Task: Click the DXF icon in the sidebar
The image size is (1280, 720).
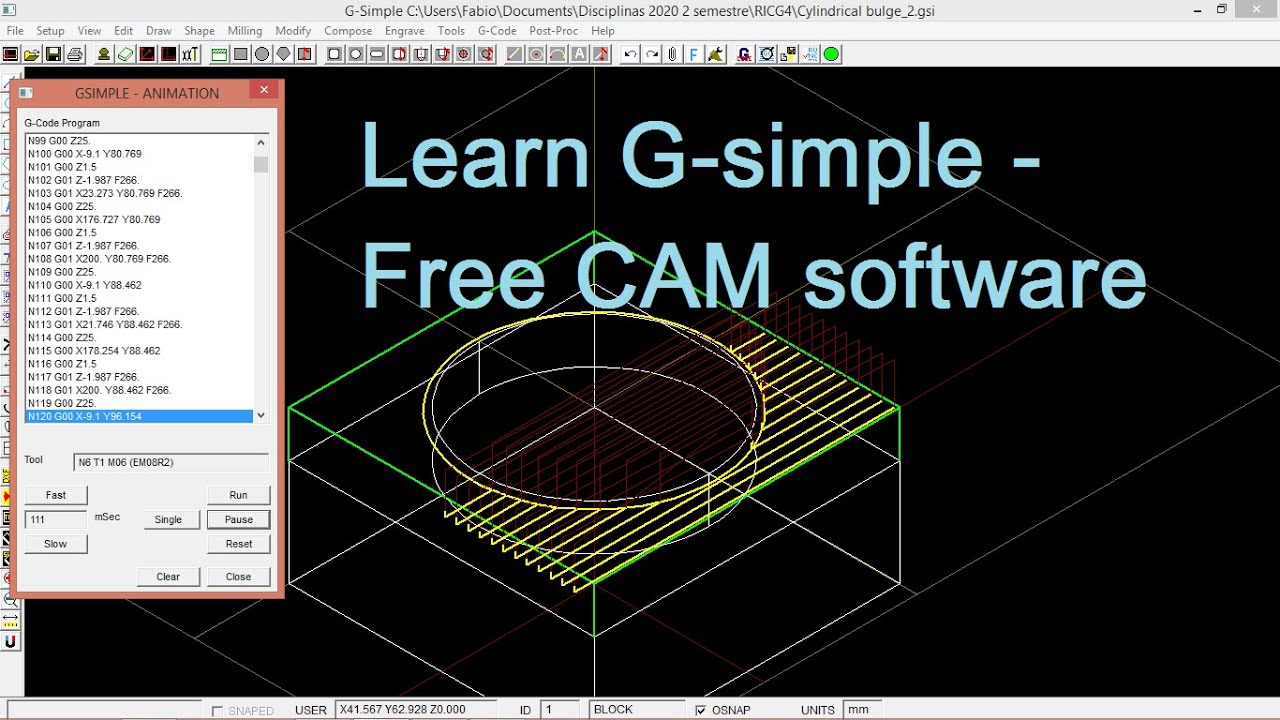Action: (6, 474)
